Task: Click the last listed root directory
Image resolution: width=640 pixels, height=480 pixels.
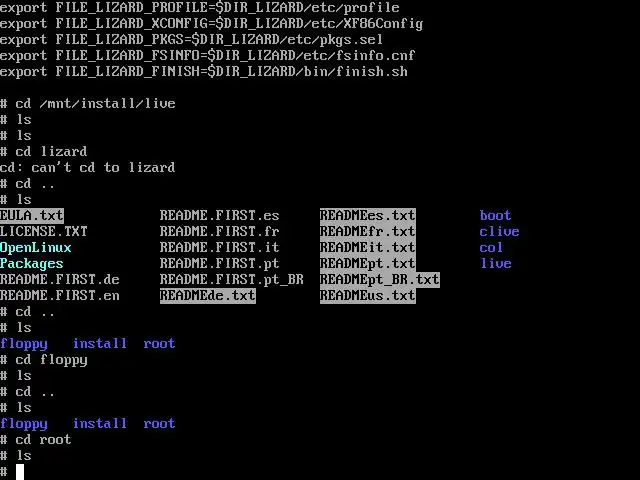Action: click(x=160, y=424)
